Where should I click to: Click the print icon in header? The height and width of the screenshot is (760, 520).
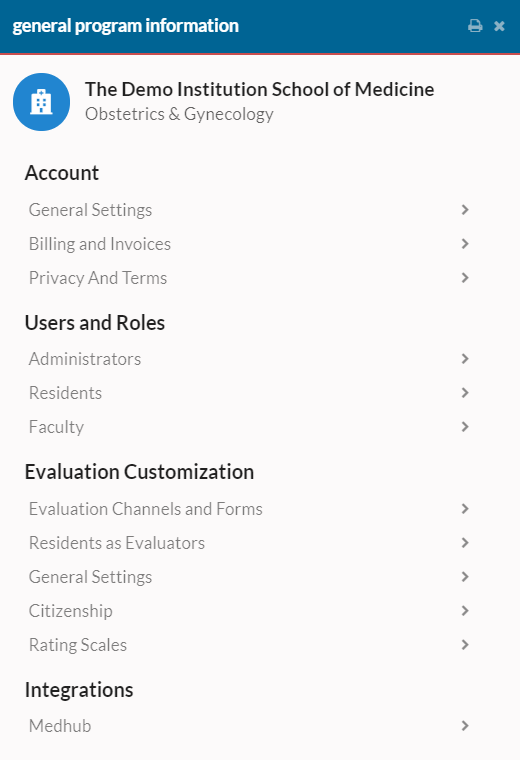tap(475, 26)
